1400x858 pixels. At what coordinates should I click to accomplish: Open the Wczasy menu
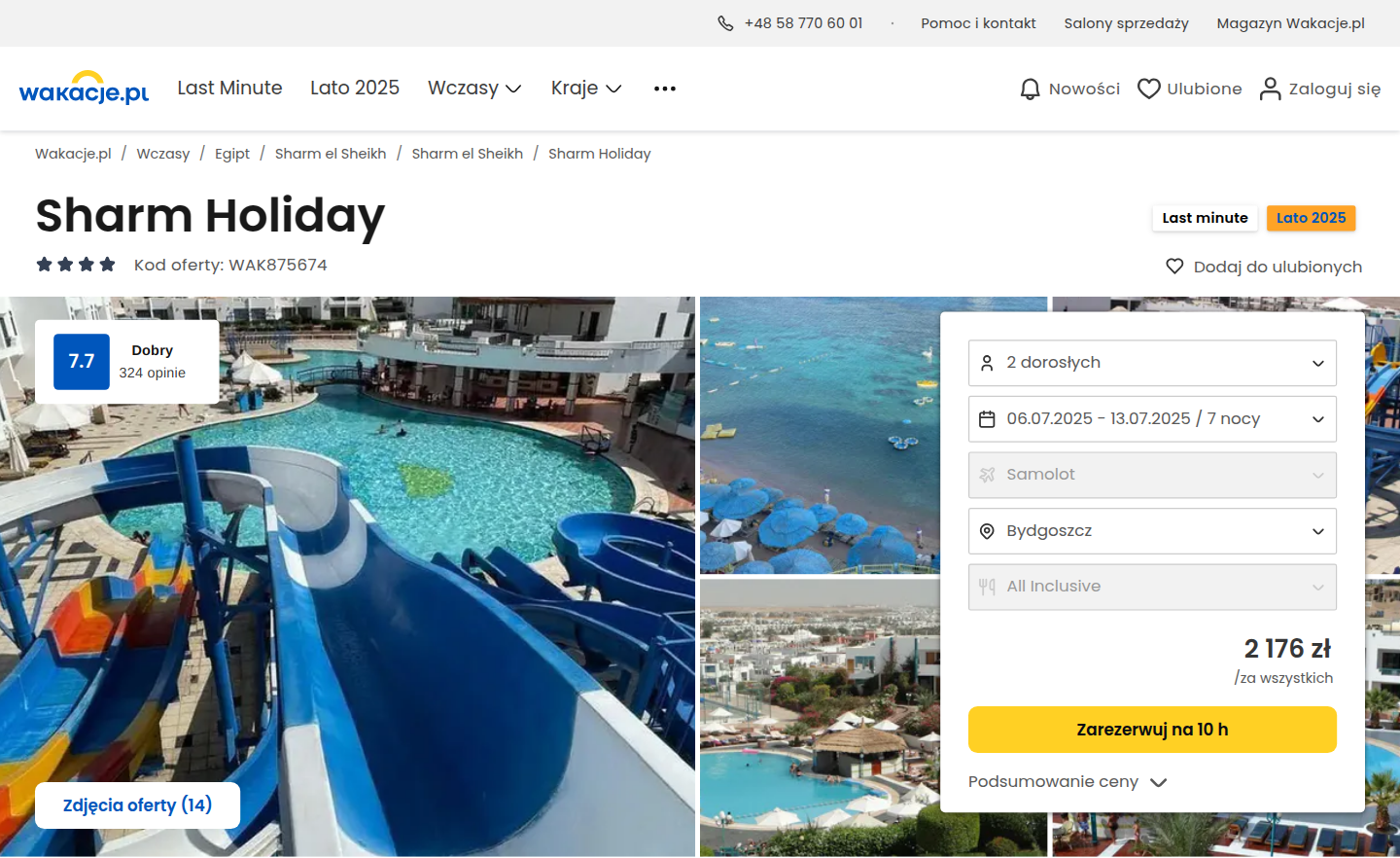tap(474, 89)
